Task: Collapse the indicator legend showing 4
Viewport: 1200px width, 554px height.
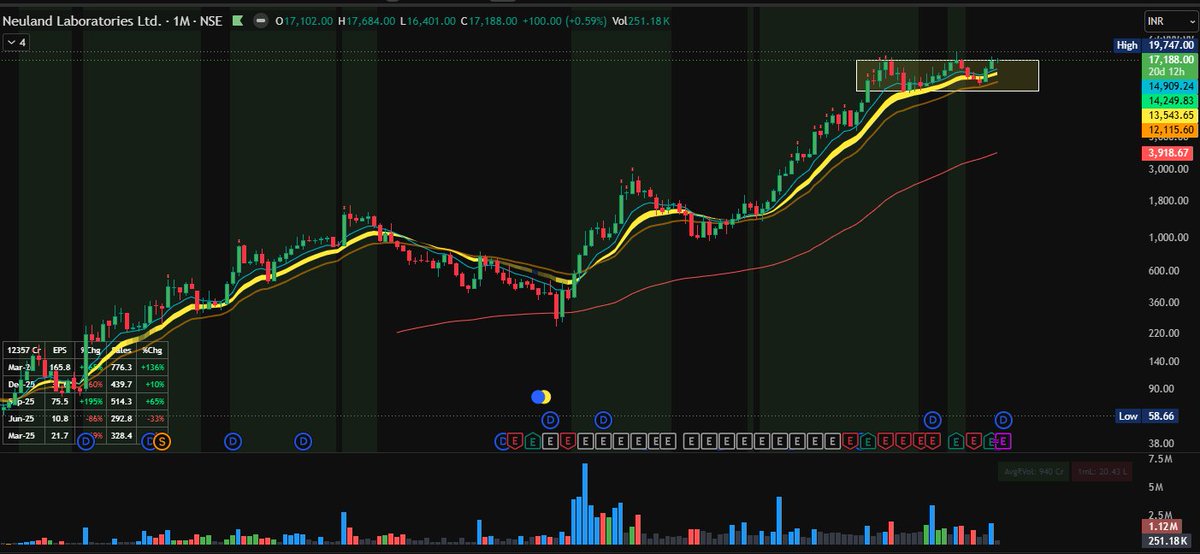Action: point(17,42)
